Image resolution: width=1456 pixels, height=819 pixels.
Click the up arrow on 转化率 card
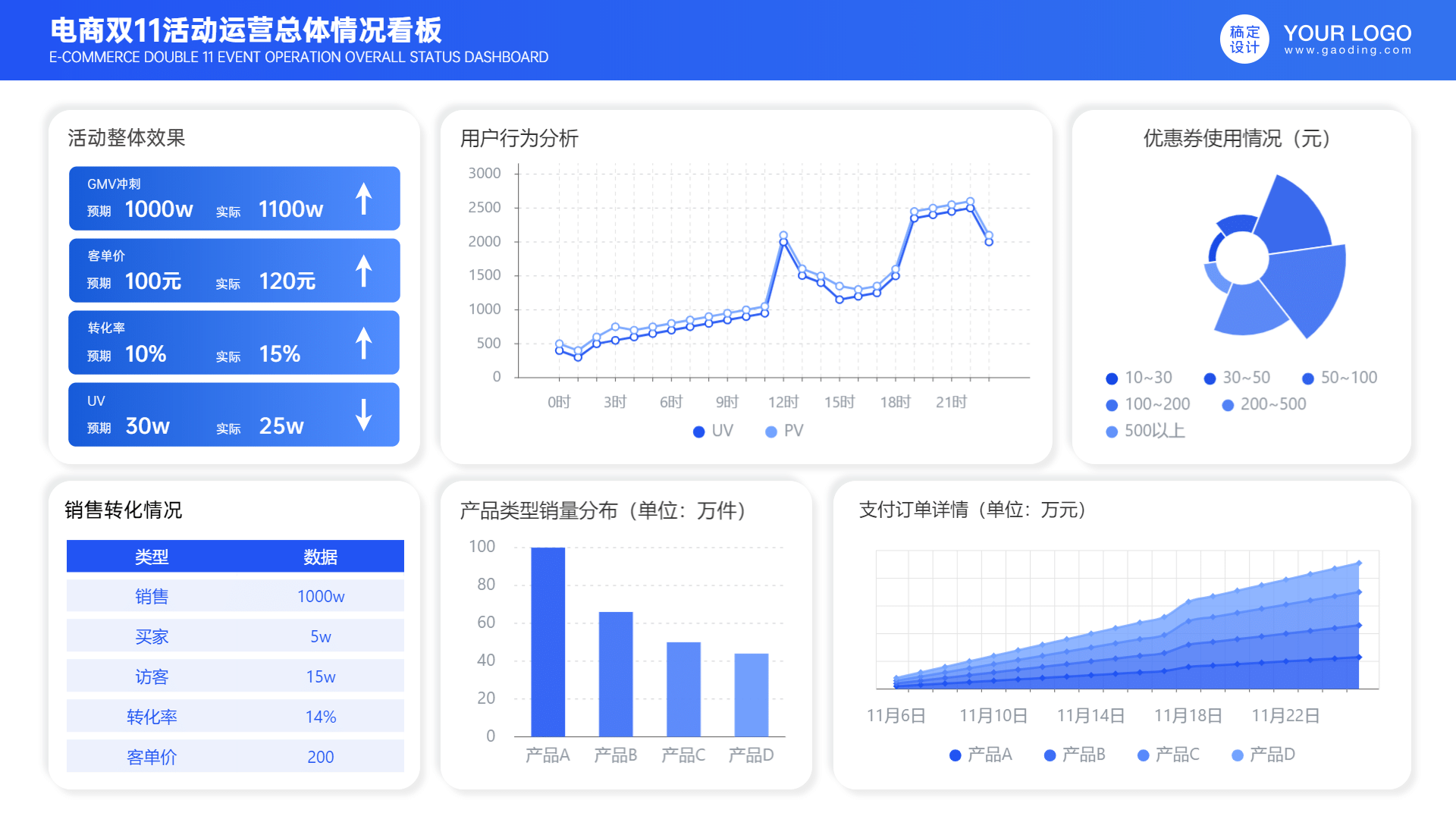tap(364, 343)
